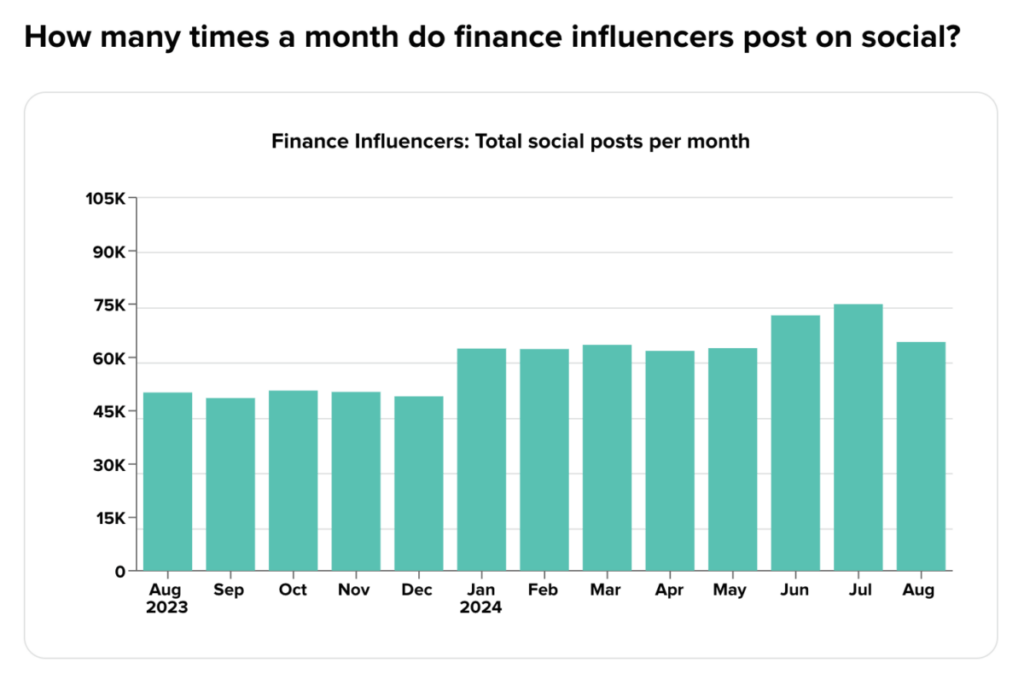Click the Jul bar in chart
Viewport: 1024px width, 680px height.
coord(858,437)
